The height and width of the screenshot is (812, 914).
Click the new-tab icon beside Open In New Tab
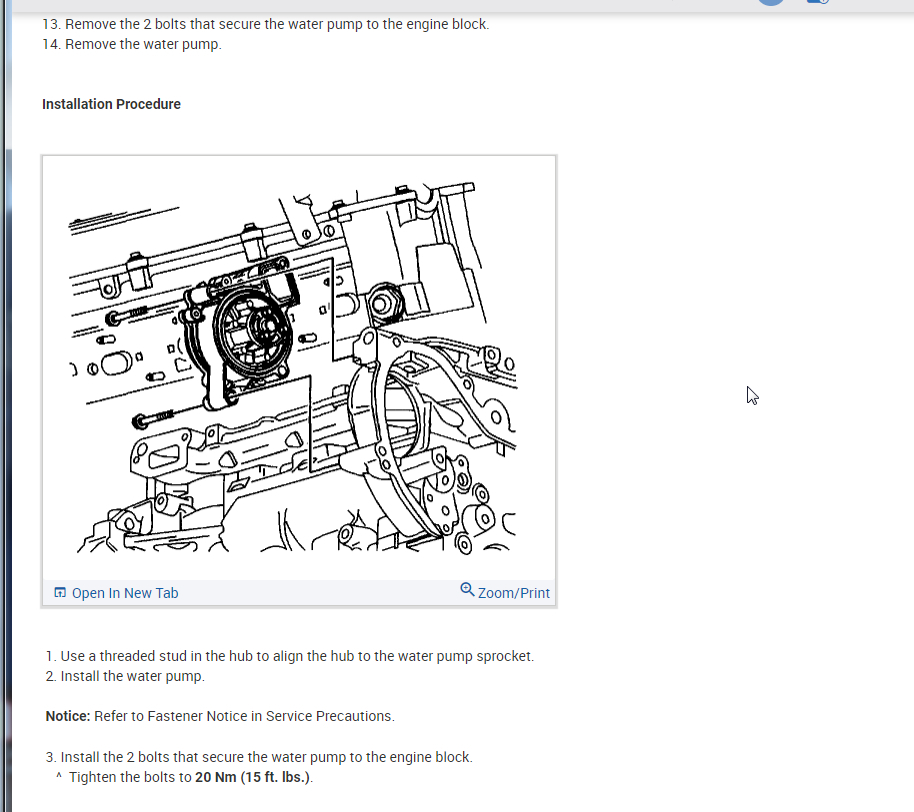[59, 592]
